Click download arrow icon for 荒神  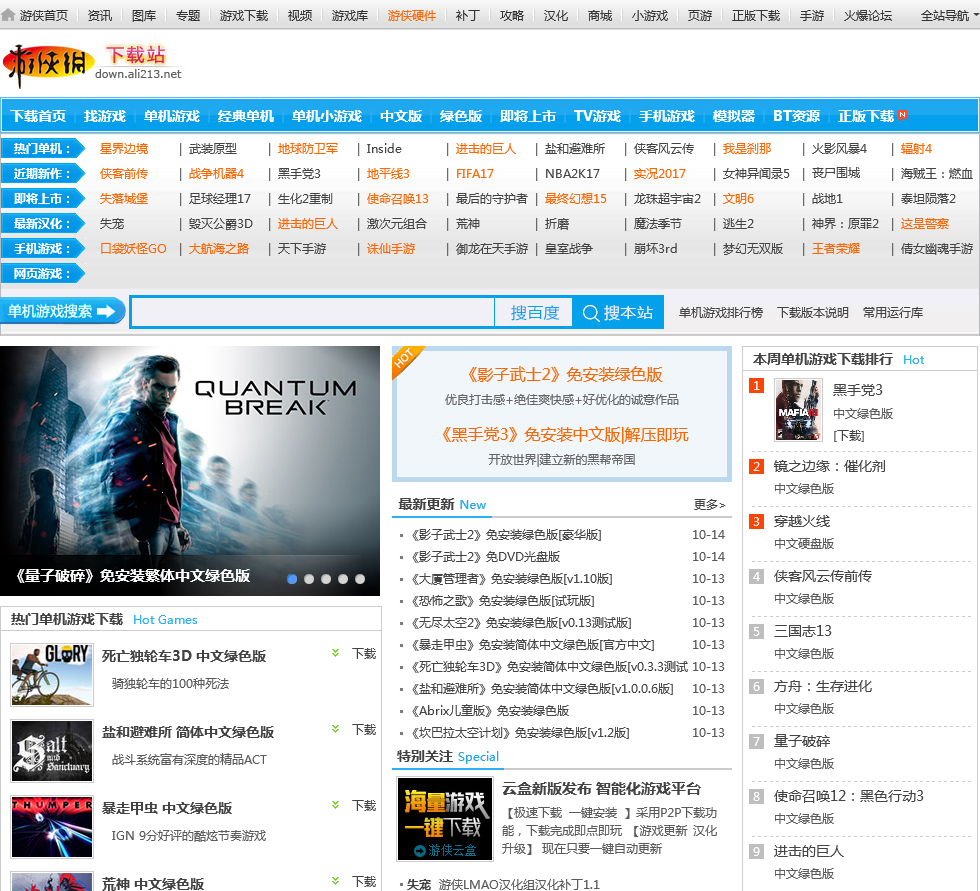(336, 881)
